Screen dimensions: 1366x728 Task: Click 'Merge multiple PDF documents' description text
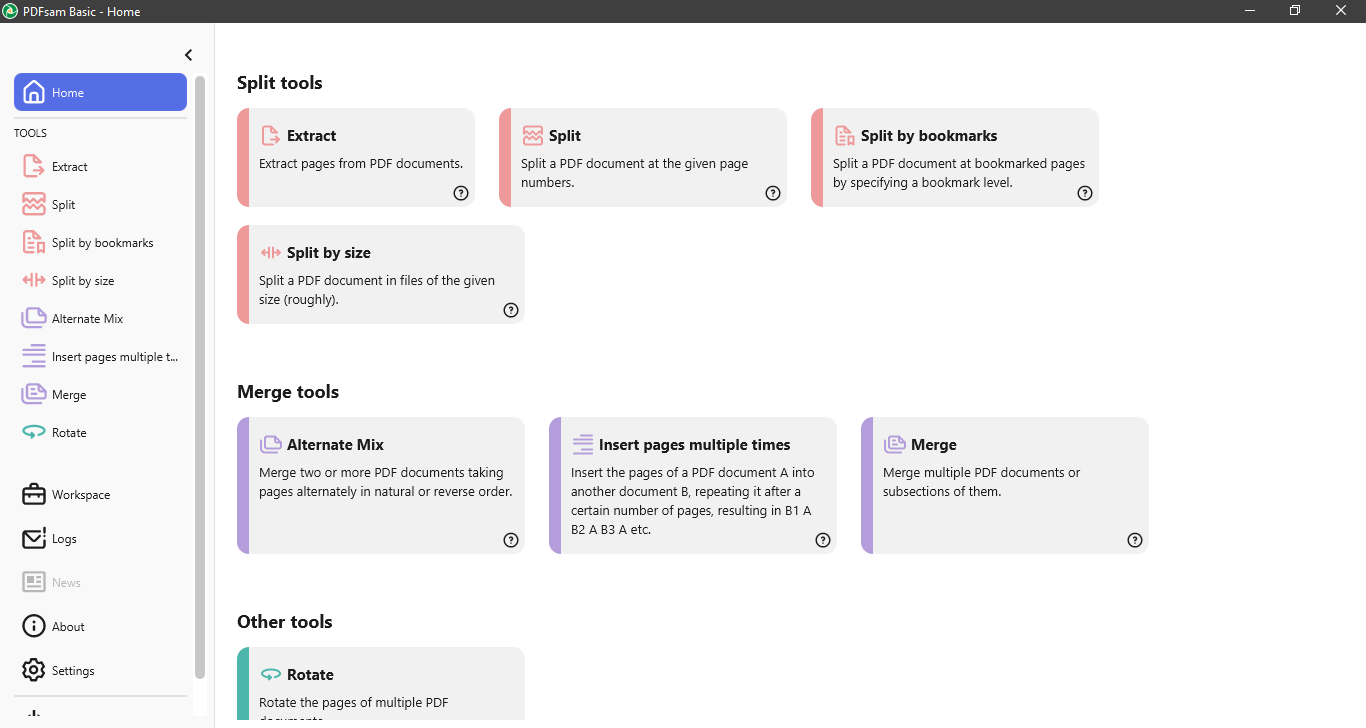point(981,482)
